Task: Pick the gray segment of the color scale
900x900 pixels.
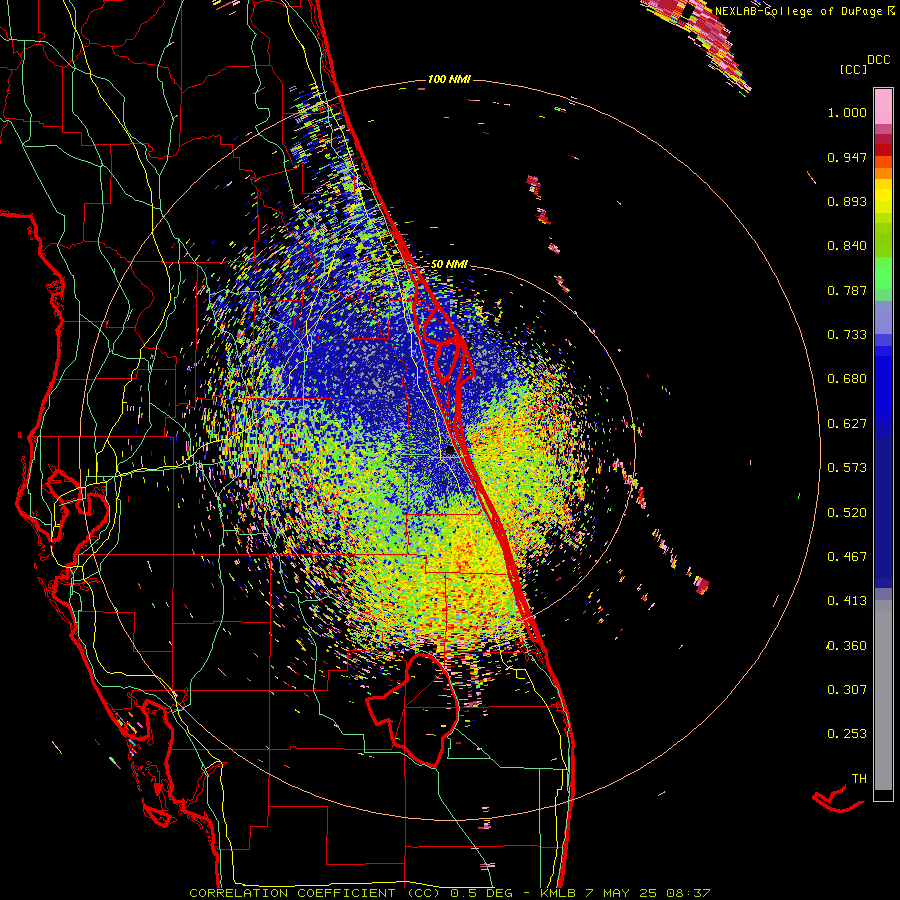Action: pyautogui.click(x=883, y=695)
